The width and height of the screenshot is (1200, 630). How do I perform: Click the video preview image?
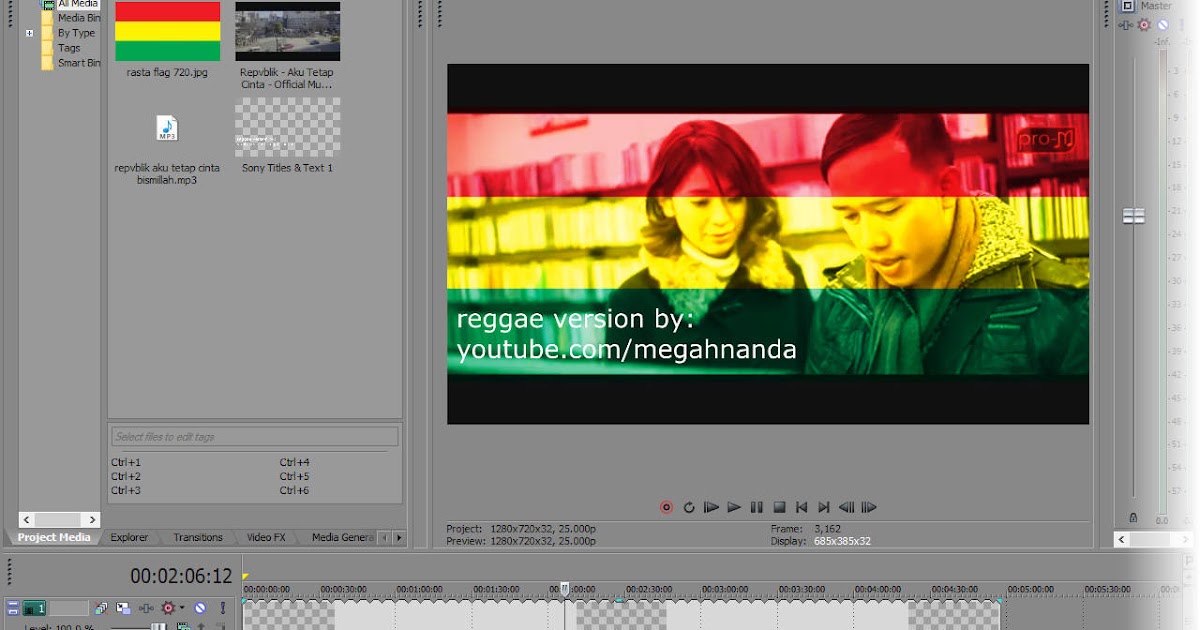(x=768, y=244)
